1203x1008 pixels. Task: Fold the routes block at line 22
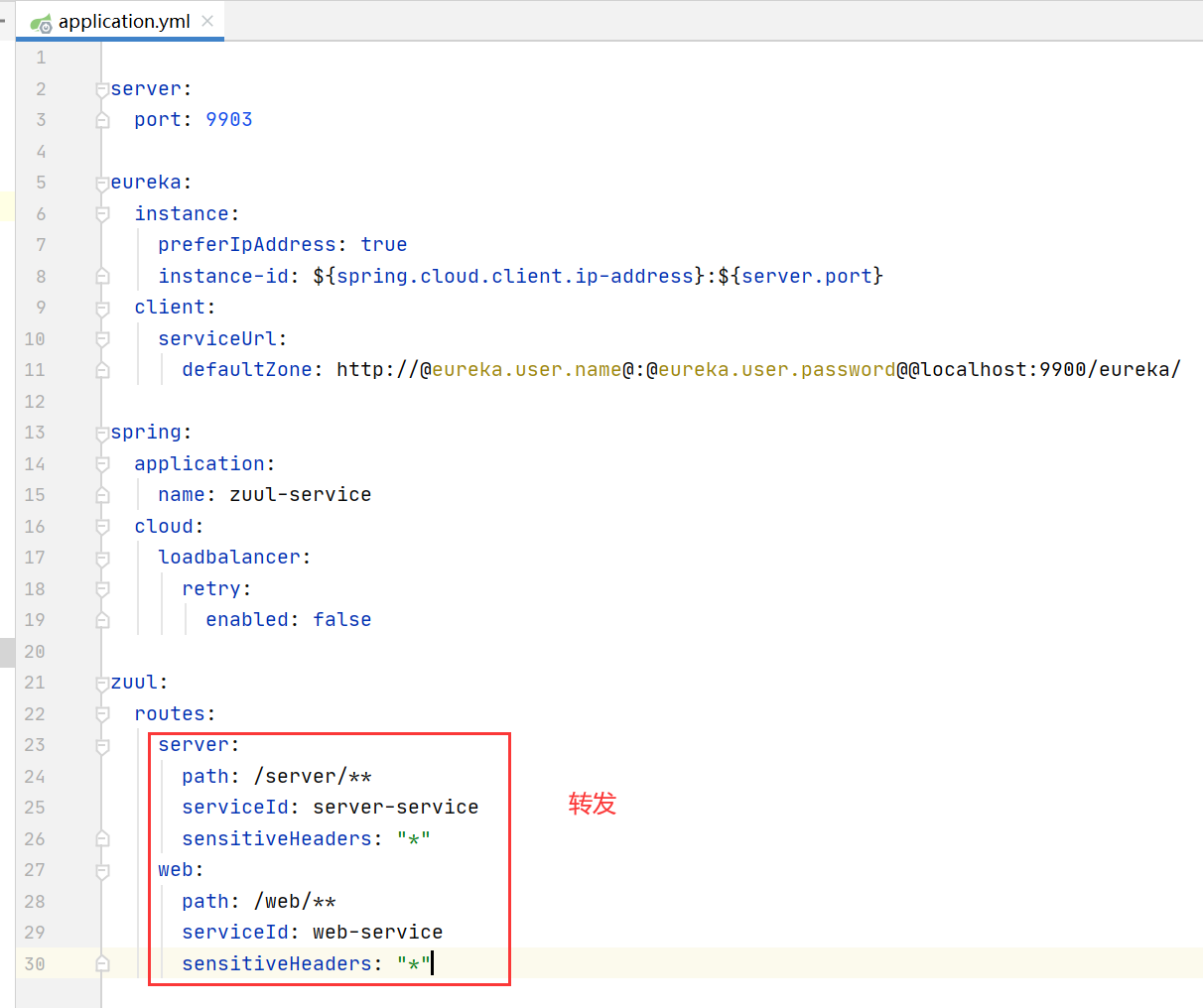tap(102, 714)
